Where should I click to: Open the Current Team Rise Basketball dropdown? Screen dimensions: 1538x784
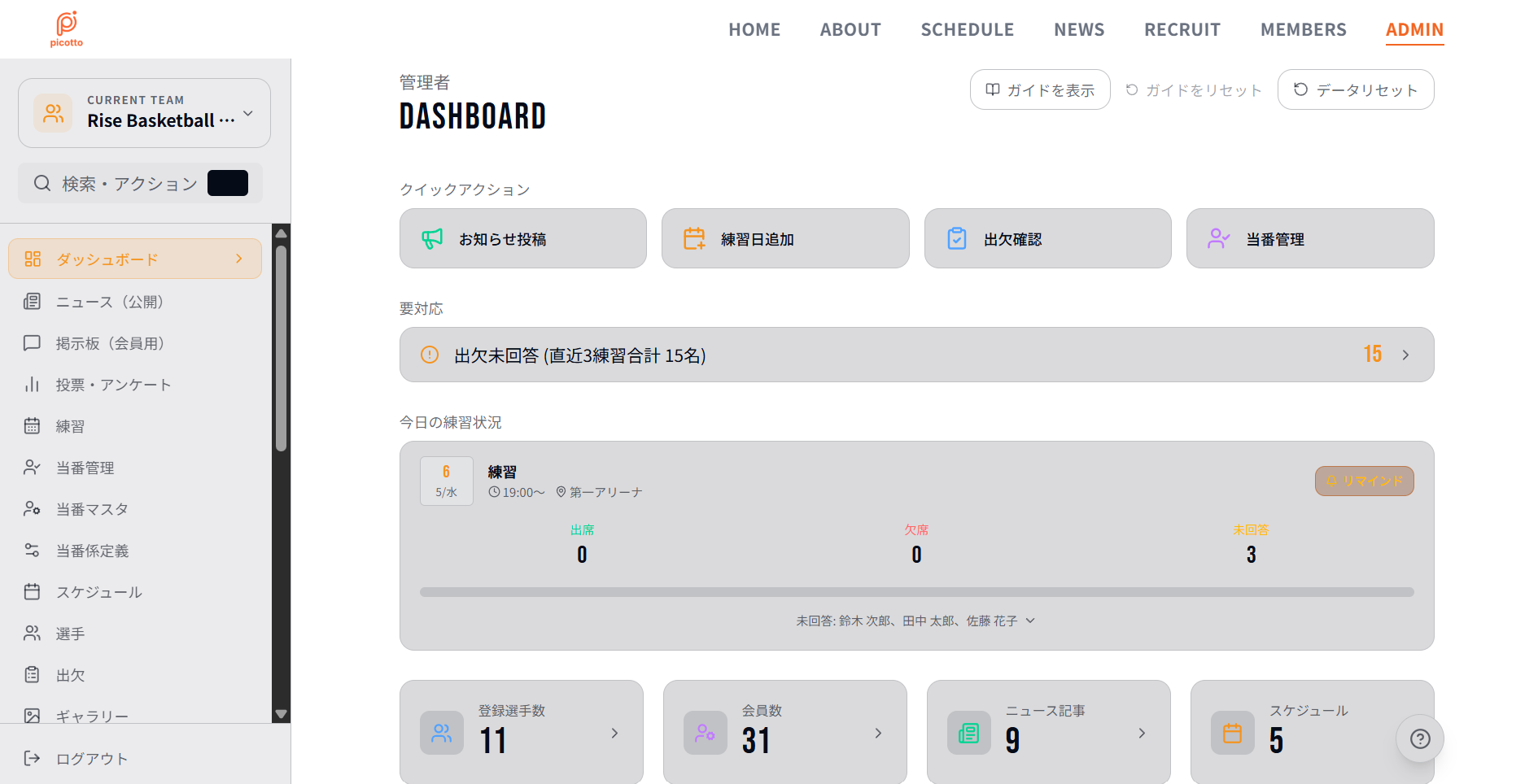pyautogui.click(x=144, y=113)
